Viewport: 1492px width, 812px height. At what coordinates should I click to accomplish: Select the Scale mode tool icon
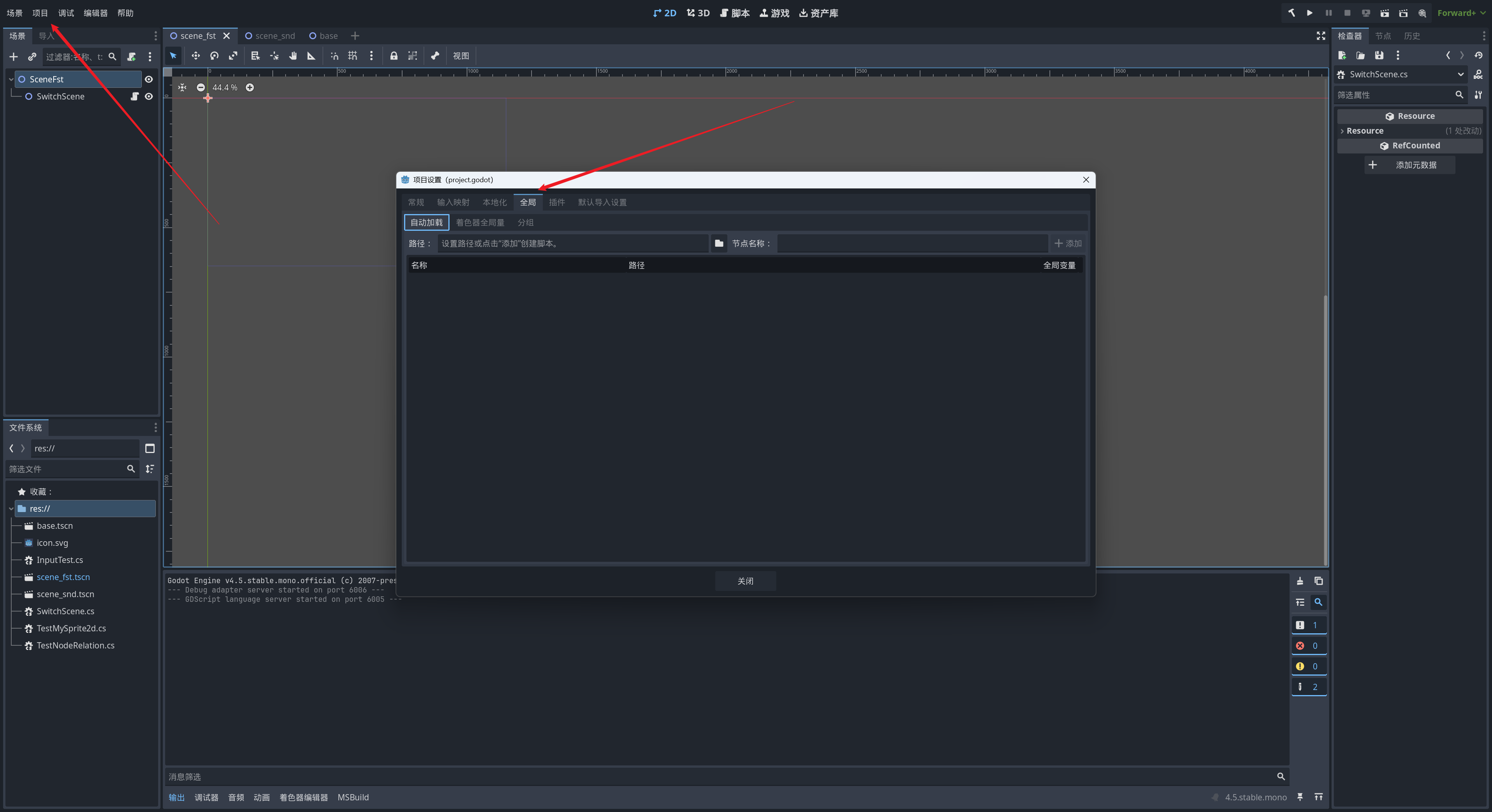(x=233, y=56)
